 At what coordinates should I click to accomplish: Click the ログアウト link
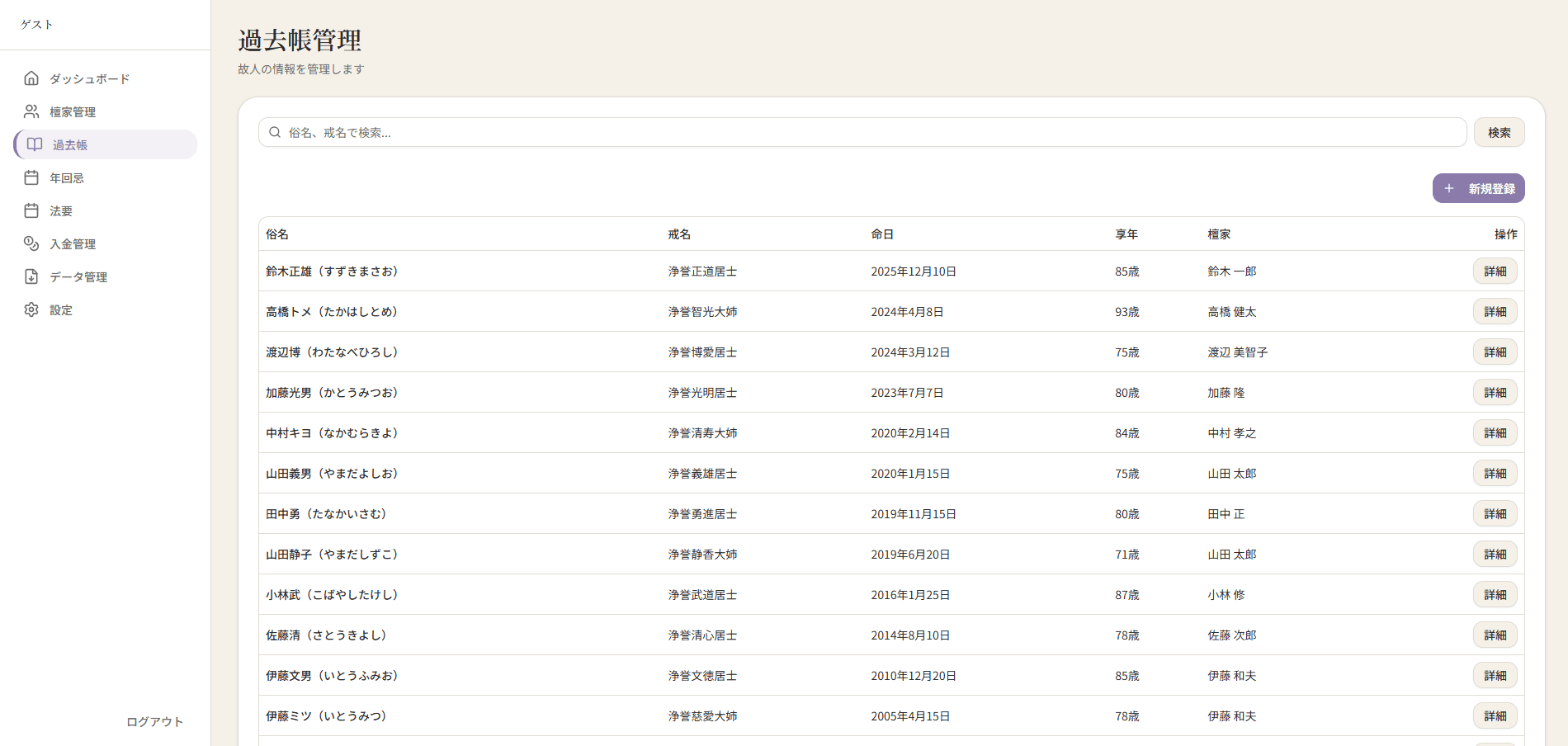(154, 722)
